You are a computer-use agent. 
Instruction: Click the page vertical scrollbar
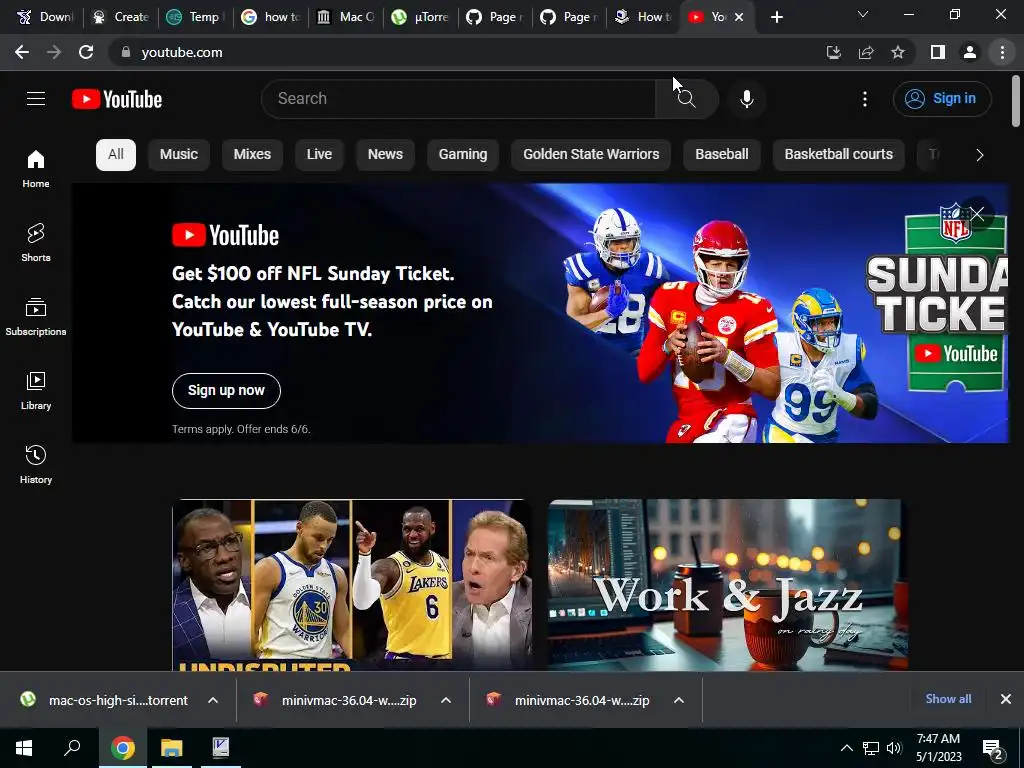point(1016,101)
